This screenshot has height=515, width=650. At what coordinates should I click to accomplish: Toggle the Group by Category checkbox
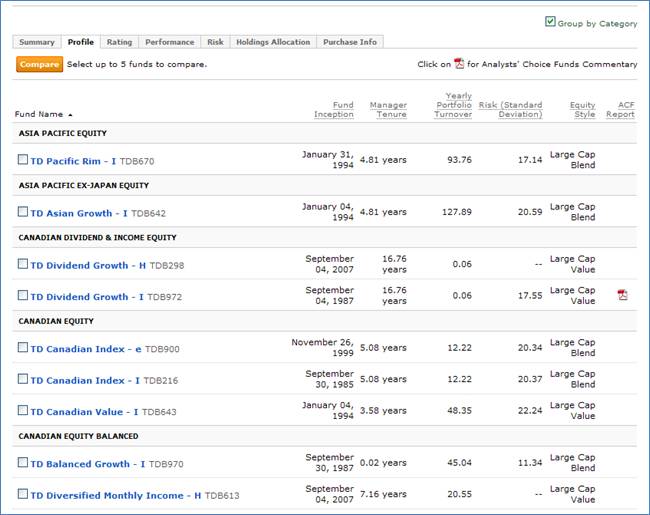[x=550, y=22]
